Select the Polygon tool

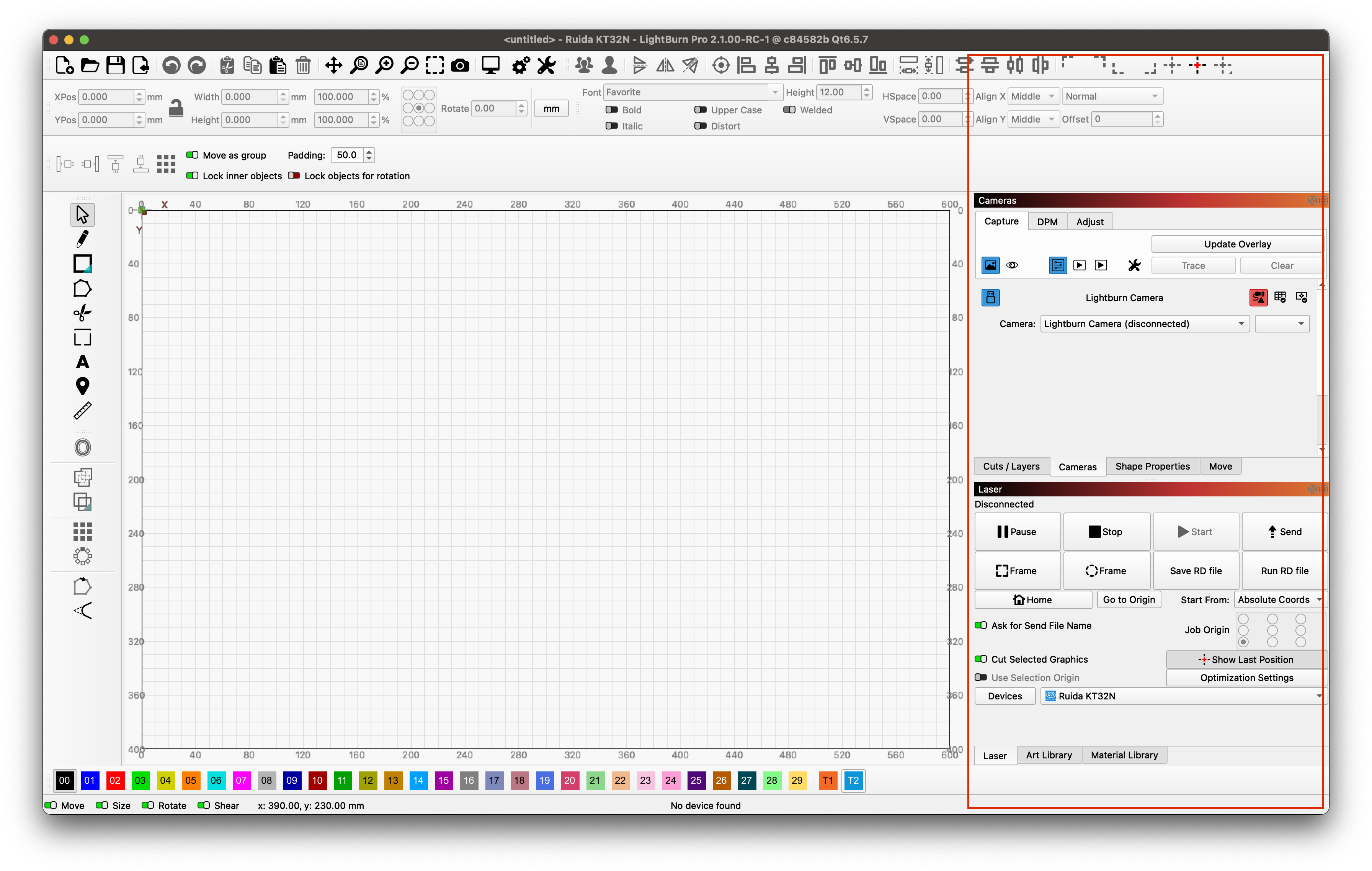pos(83,289)
